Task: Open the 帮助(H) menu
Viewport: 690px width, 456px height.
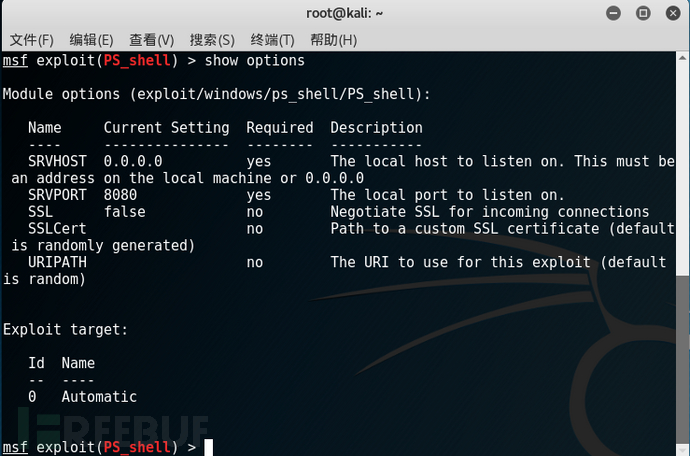Action: (x=334, y=40)
